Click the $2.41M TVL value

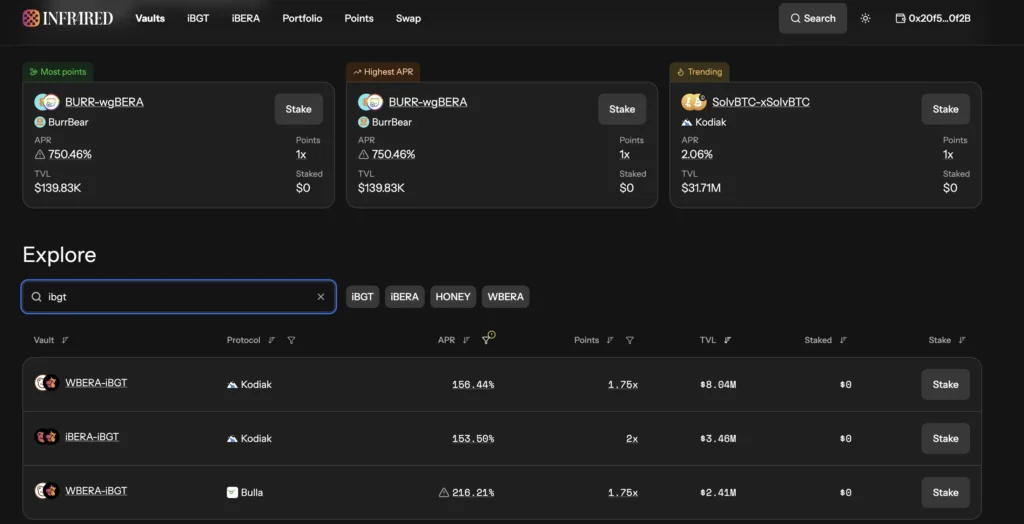(718, 493)
